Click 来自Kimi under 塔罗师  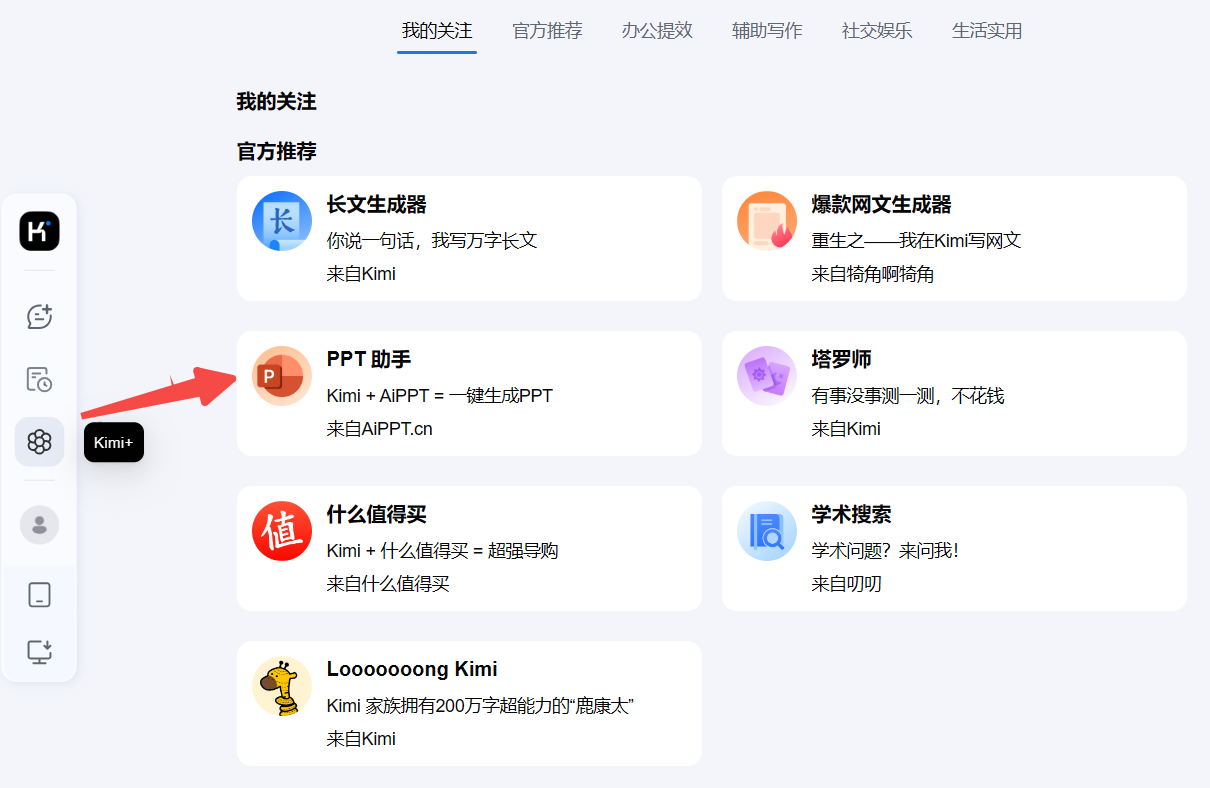[x=846, y=429]
